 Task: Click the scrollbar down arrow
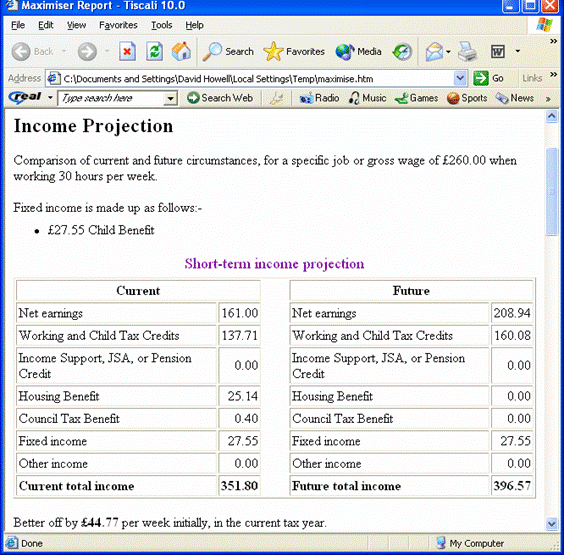coord(552,524)
